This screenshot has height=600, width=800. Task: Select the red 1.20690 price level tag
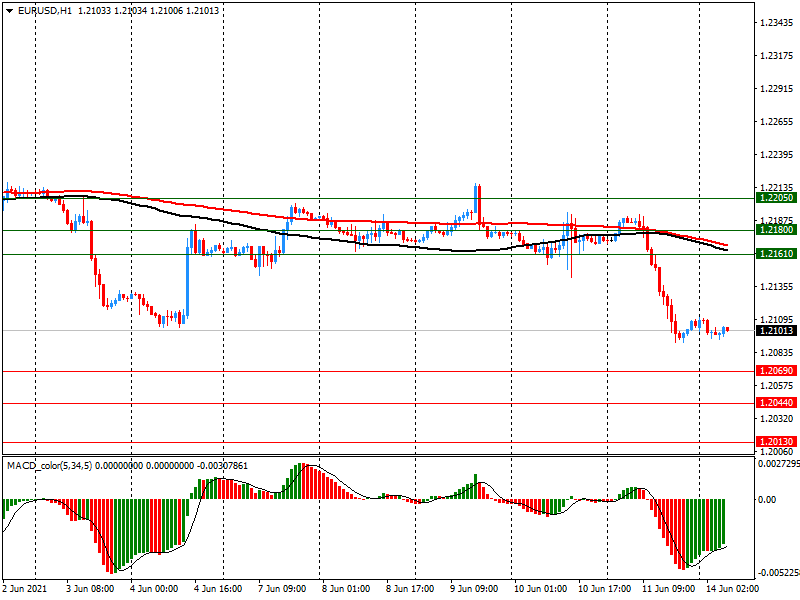[x=776, y=371]
